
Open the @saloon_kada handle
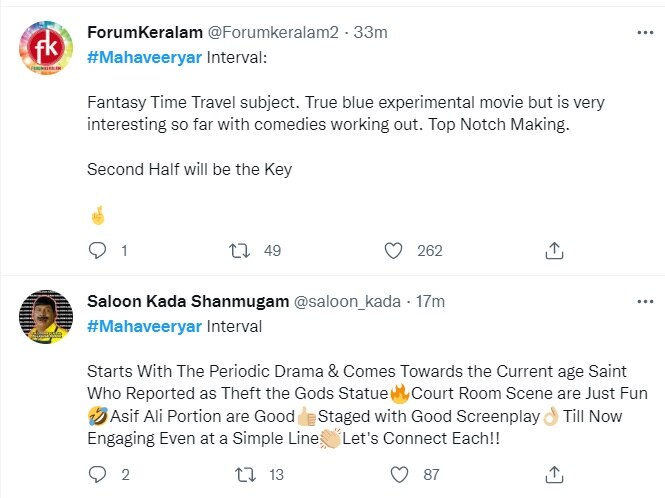(347, 301)
